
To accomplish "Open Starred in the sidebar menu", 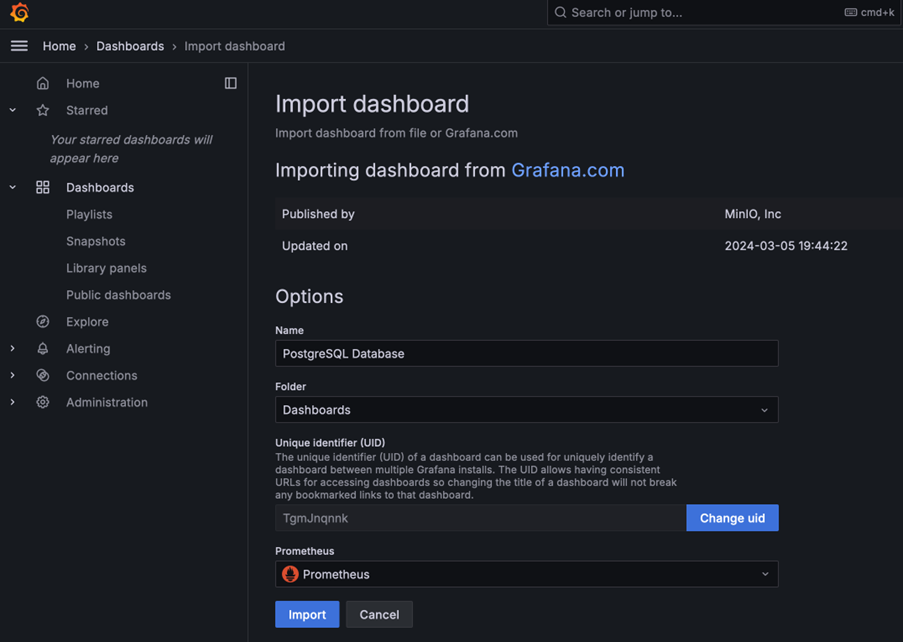I will tap(87, 110).
